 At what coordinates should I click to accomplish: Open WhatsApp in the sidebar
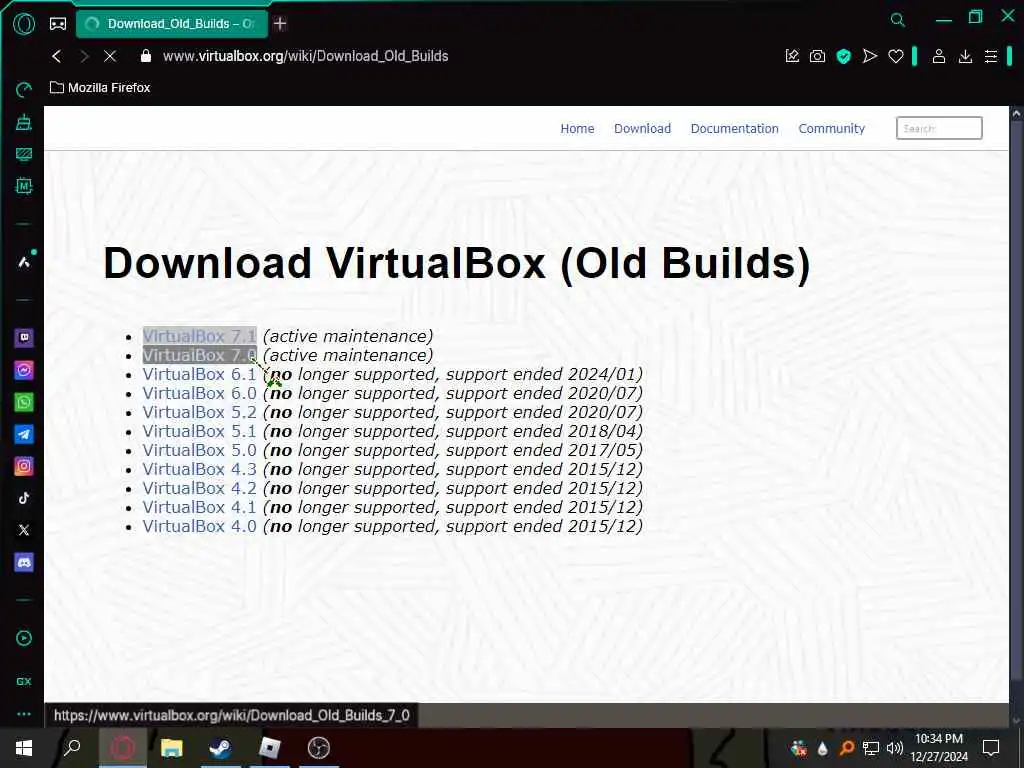pos(24,402)
